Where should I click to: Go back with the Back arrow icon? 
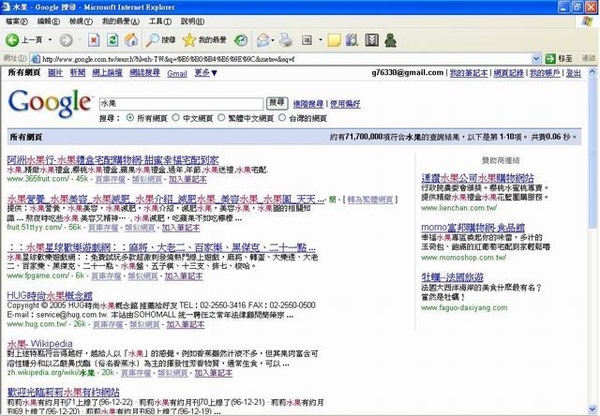click(12, 40)
